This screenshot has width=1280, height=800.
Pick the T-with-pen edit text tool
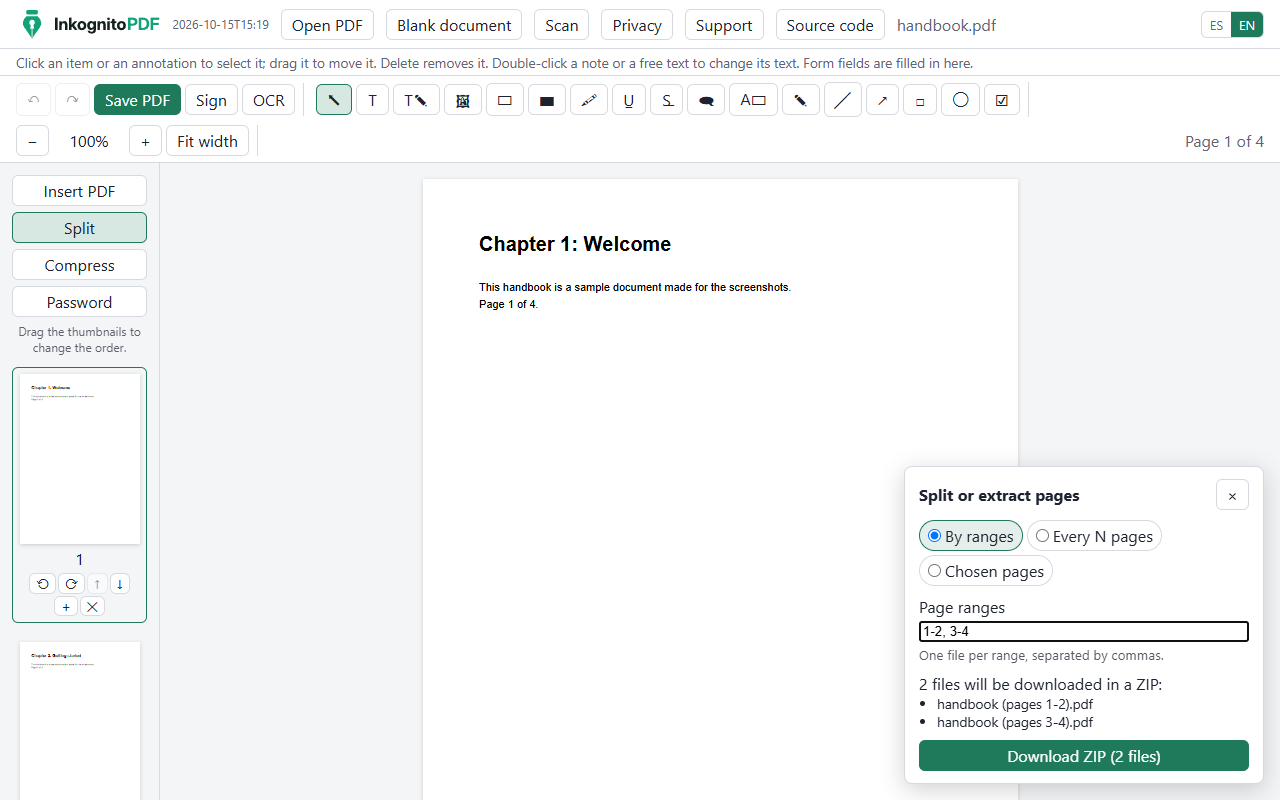coord(416,100)
